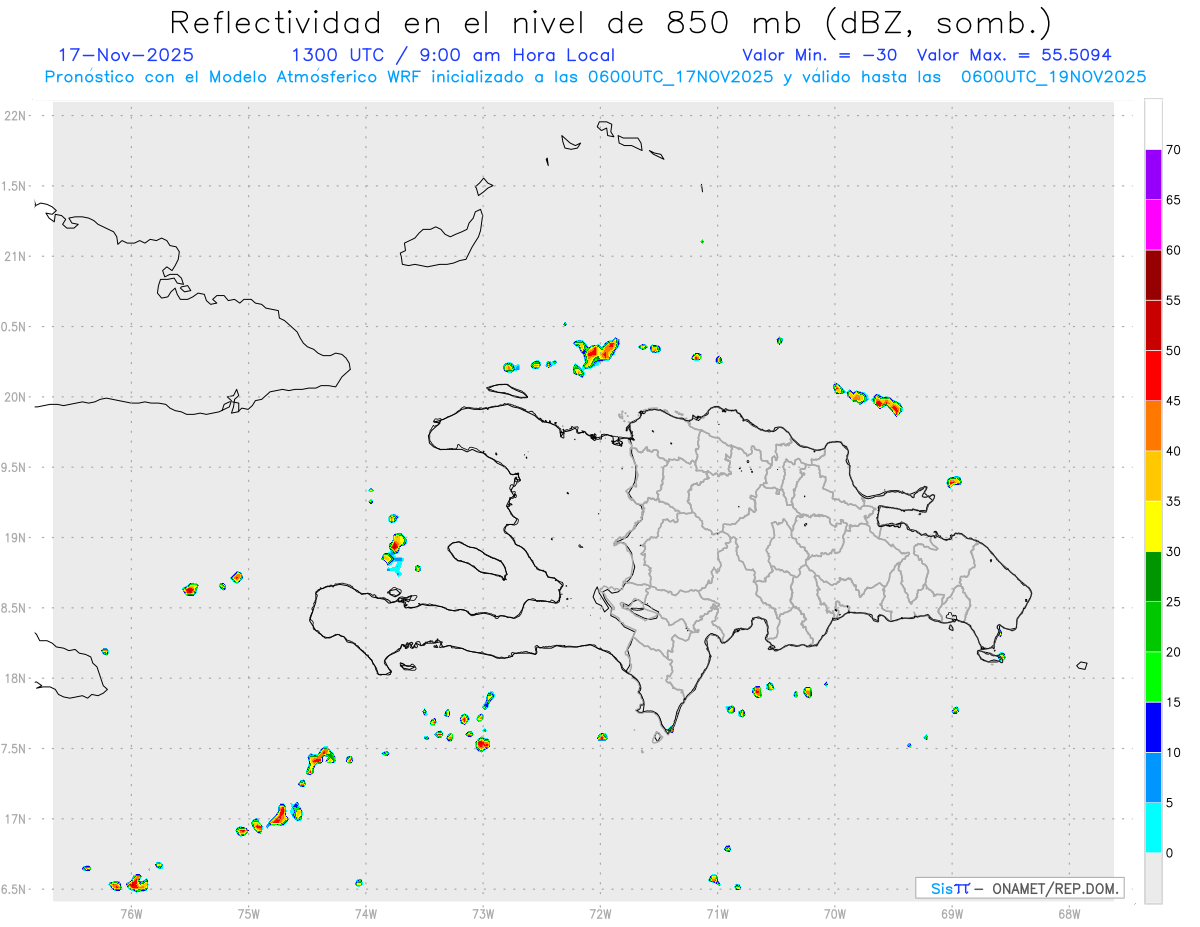Click the 'ONAMET/REP.DOM.' credit label
Viewport: 1200px width, 927px height.
tap(1055, 888)
